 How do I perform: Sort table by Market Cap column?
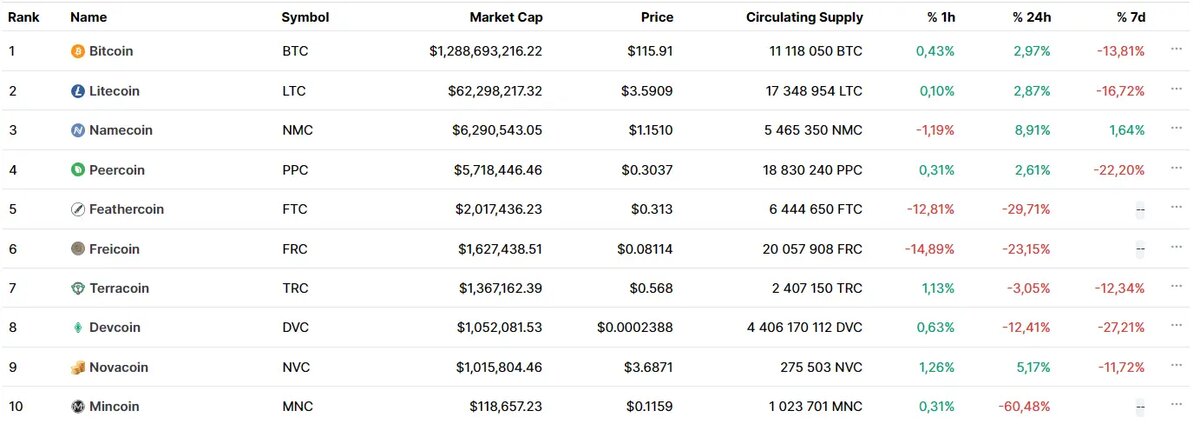[x=505, y=17]
